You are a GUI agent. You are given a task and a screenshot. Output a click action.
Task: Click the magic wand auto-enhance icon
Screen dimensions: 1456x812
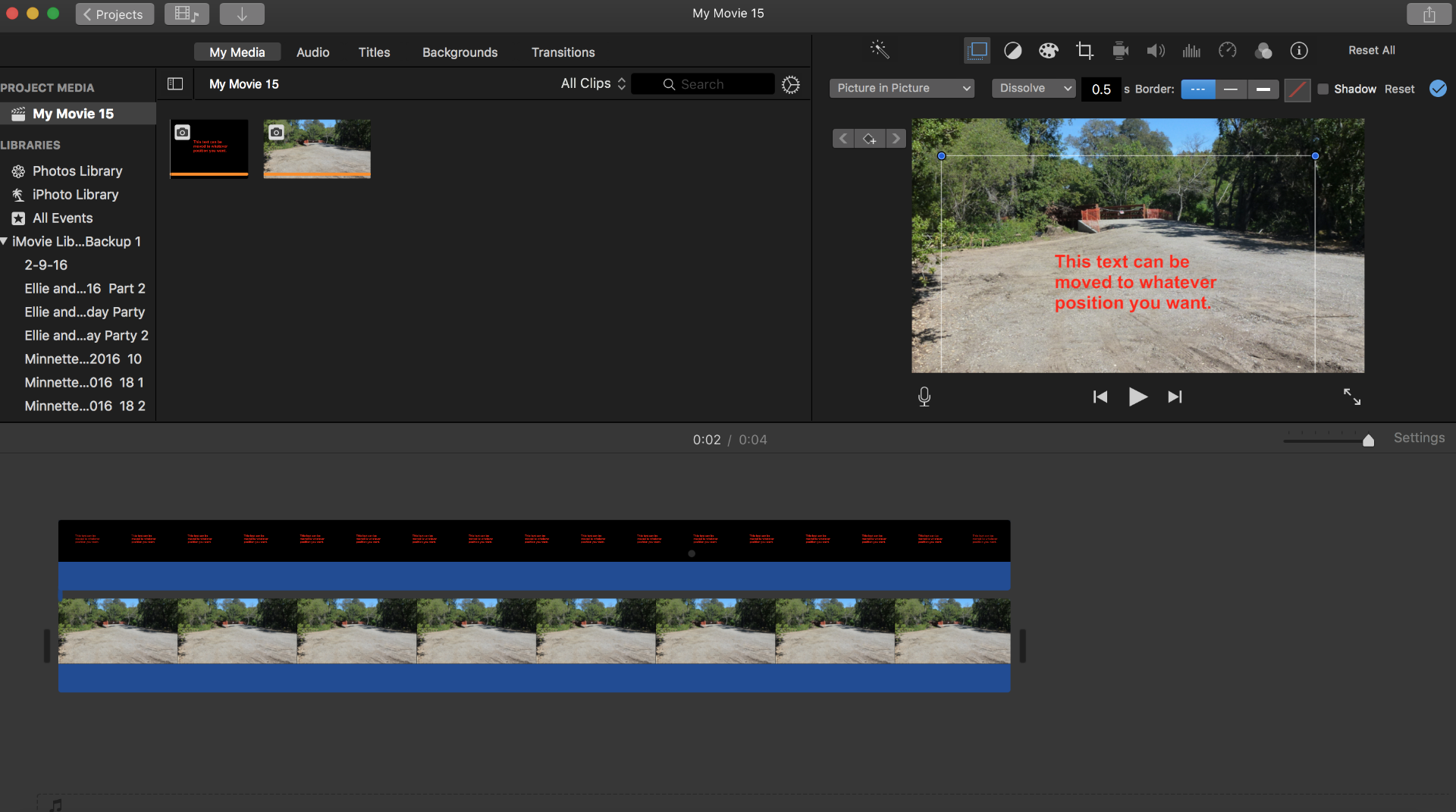point(880,50)
